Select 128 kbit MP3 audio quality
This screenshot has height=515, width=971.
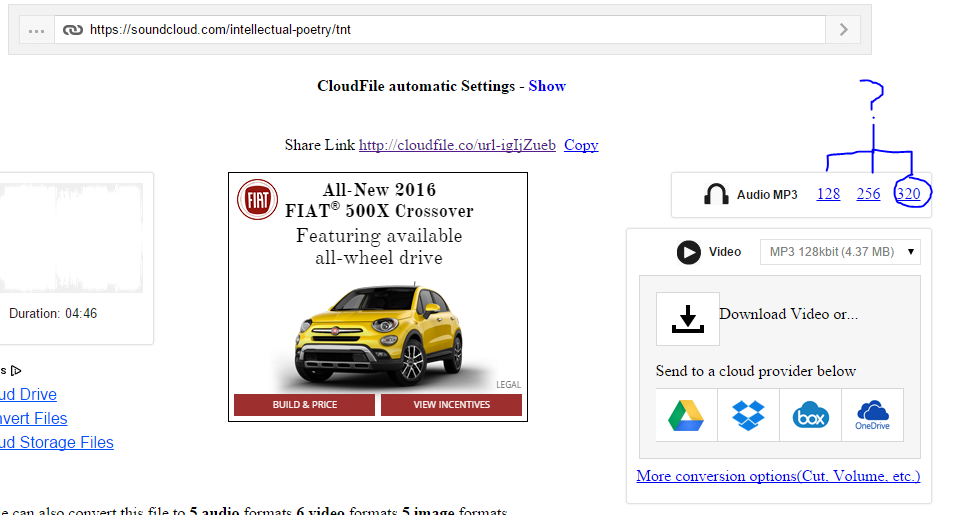point(828,194)
